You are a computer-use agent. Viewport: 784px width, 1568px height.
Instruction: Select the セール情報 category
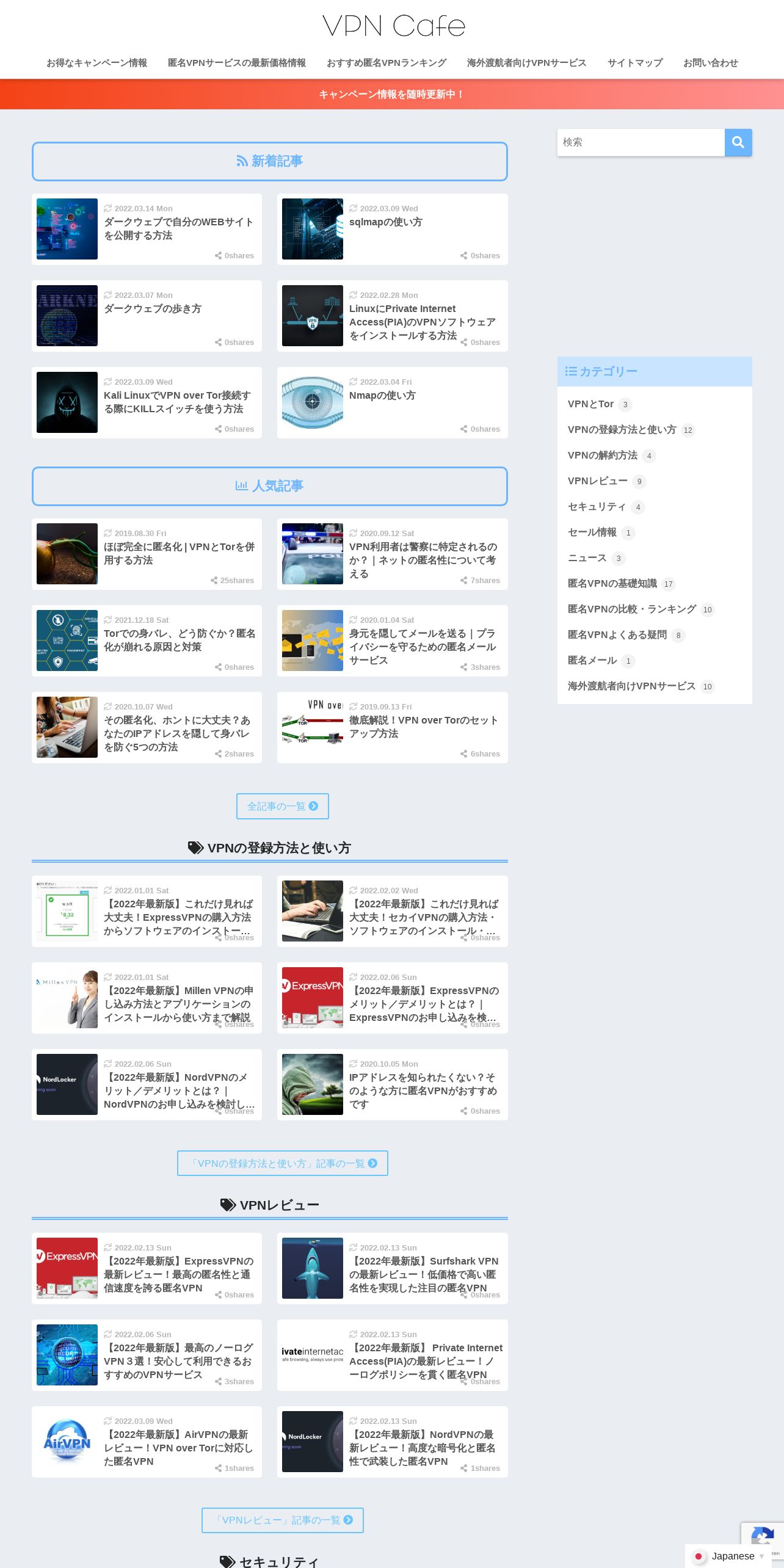pos(592,532)
